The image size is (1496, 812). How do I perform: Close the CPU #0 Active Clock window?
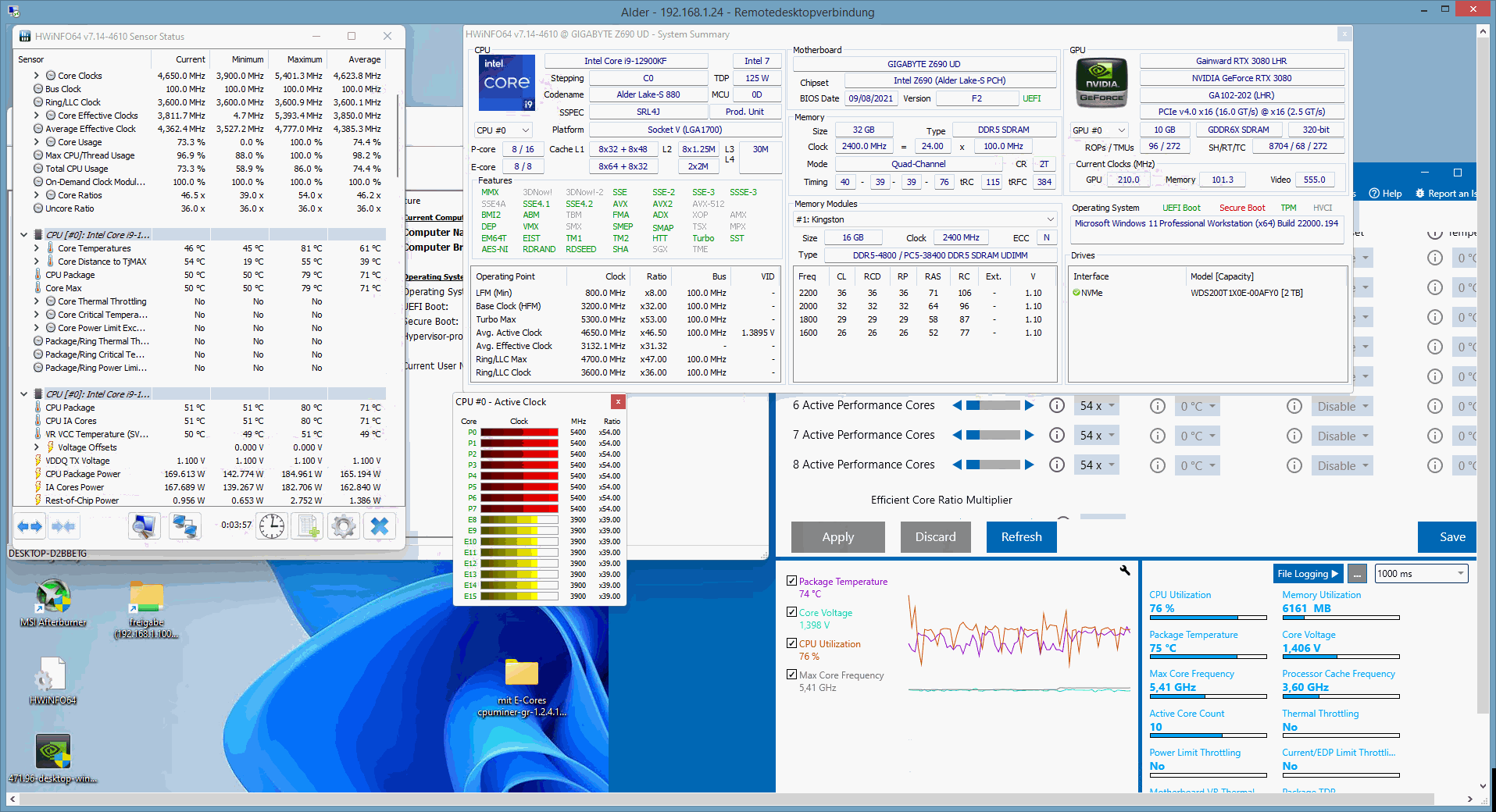[618, 402]
